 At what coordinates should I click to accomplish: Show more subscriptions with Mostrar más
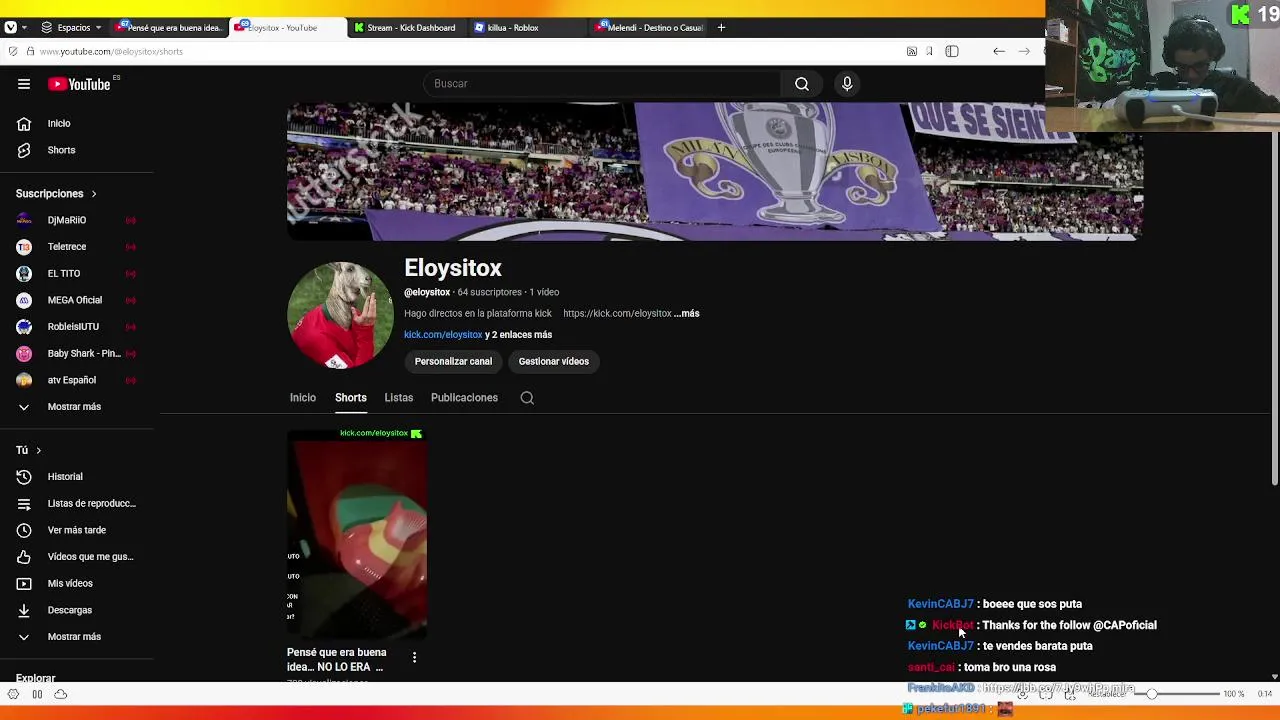pos(74,407)
